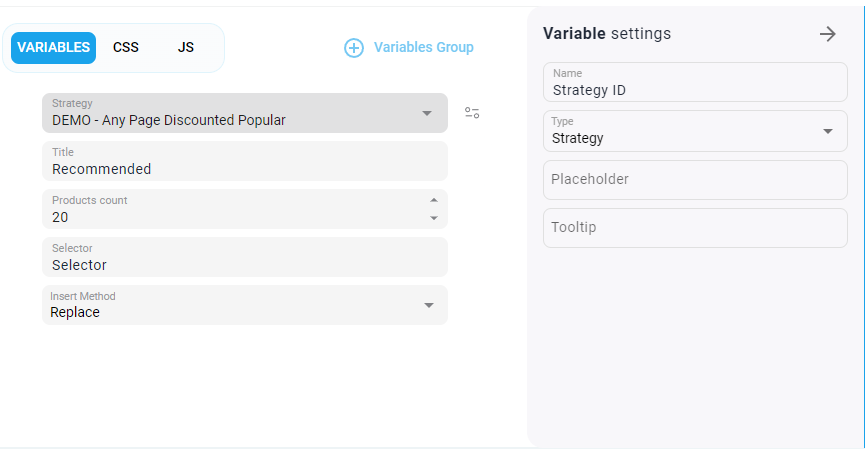Open the Insert Method dropdown
Screen dimensions: 865x449
(428, 305)
